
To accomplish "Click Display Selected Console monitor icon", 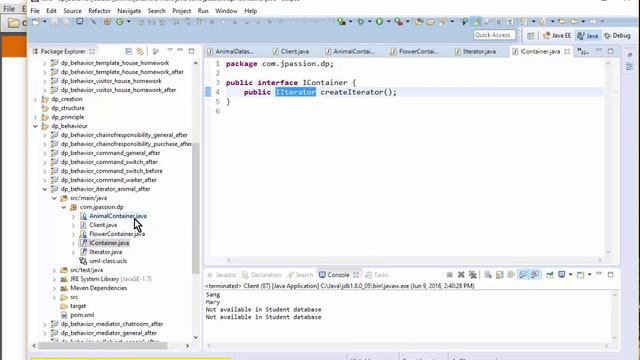I will [x=562, y=275].
